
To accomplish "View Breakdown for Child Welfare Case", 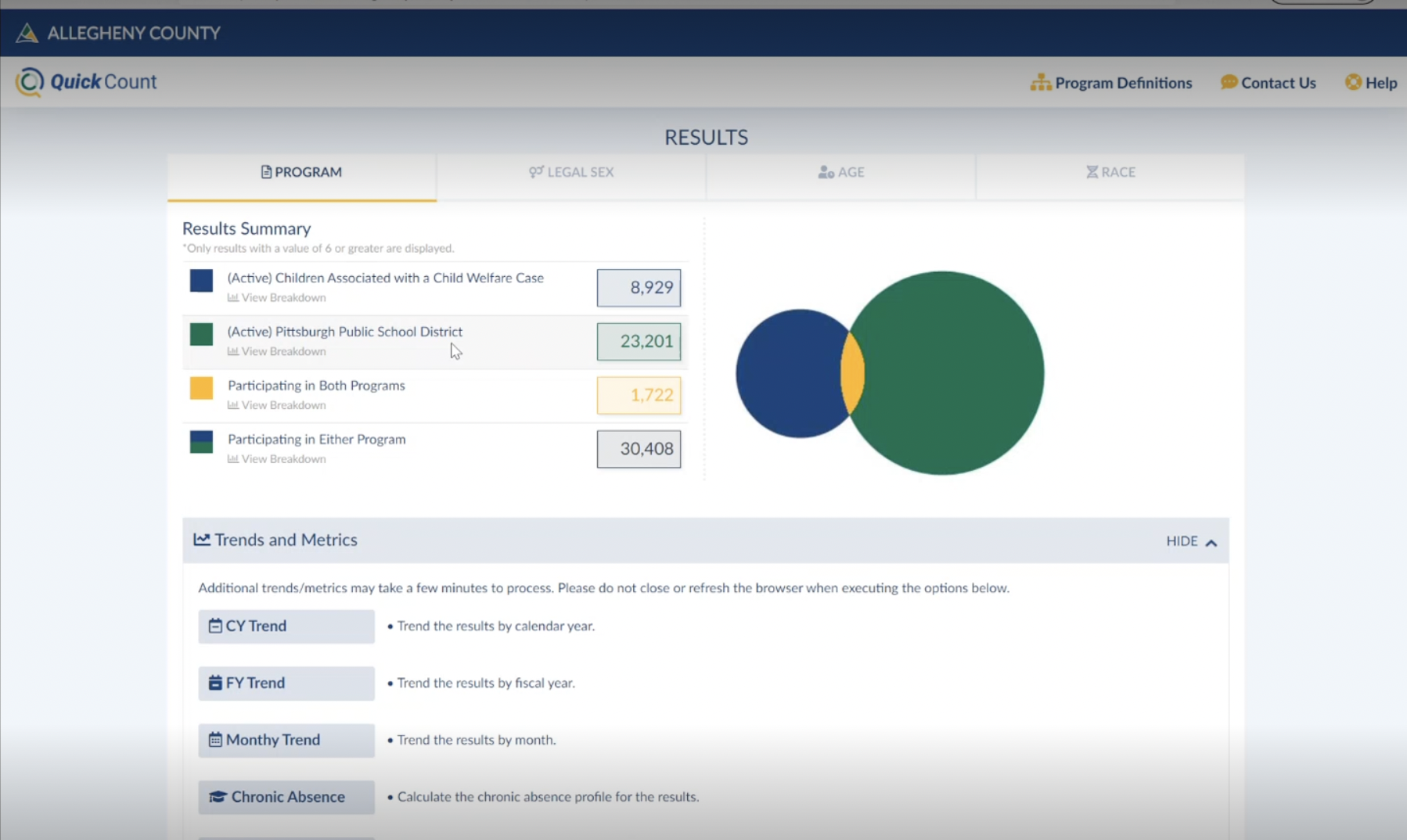I will pyautogui.click(x=276, y=298).
